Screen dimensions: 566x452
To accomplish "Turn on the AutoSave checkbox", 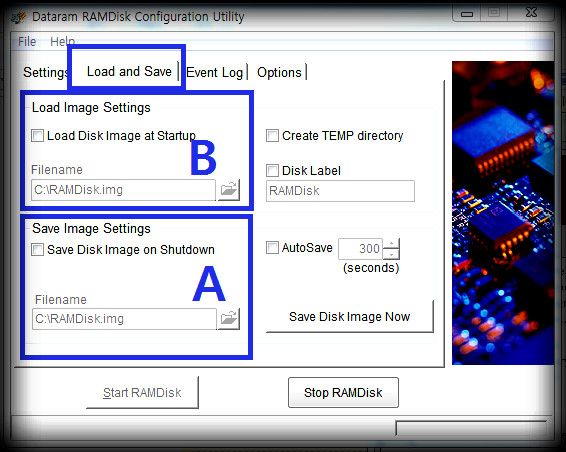I will click(x=272, y=248).
